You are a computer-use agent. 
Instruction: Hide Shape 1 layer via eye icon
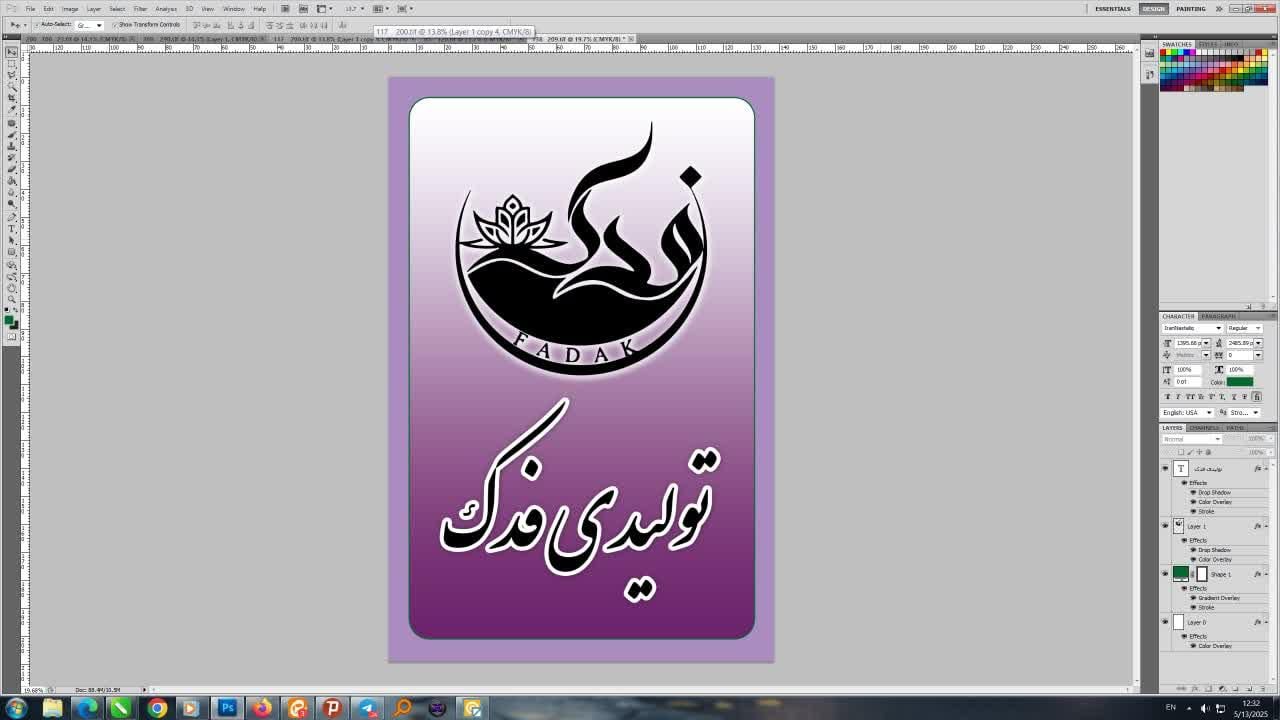pyautogui.click(x=1165, y=574)
